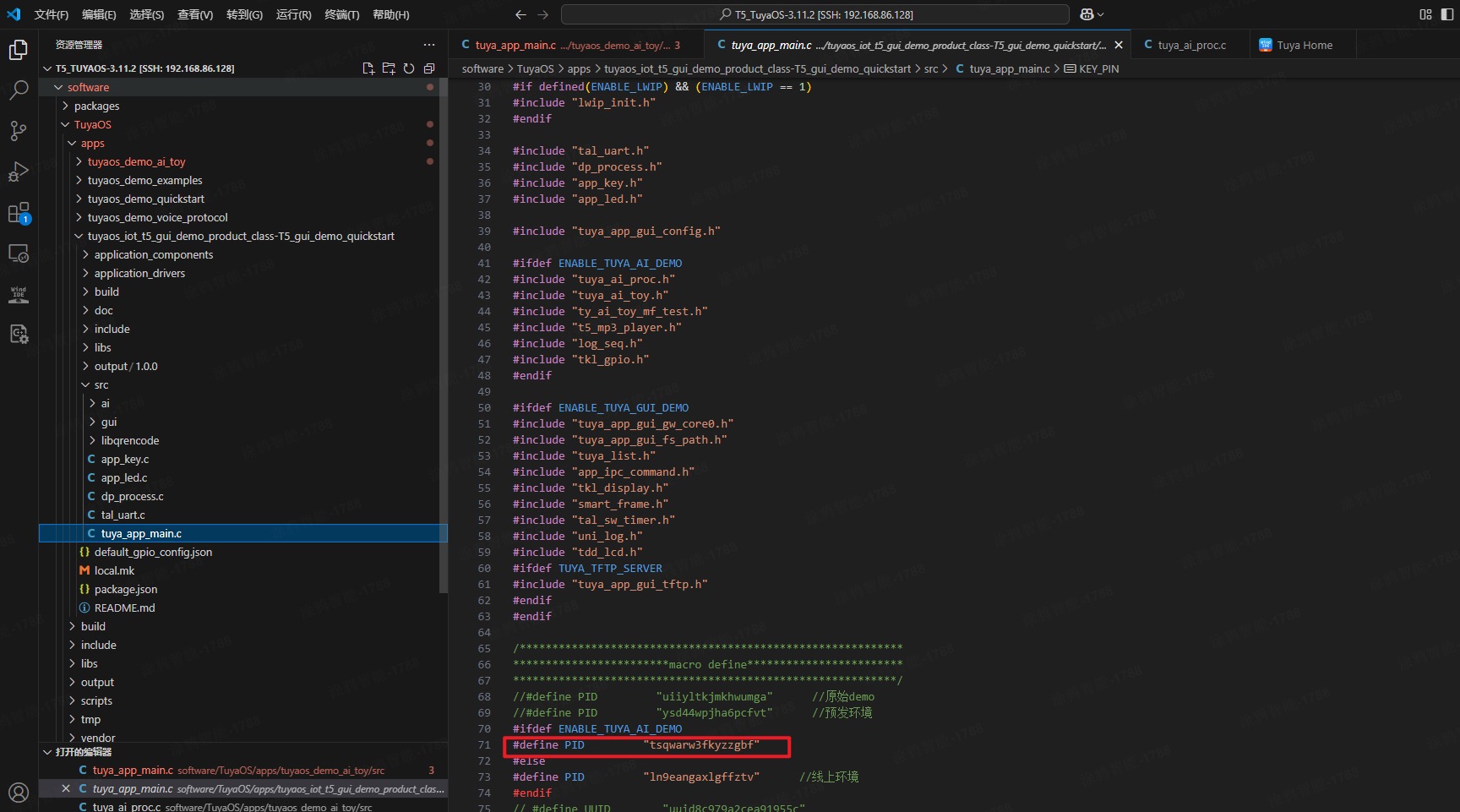The width and height of the screenshot is (1460, 812).
Task: Refresh the explorer file tree
Action: (x=409, y=68)
